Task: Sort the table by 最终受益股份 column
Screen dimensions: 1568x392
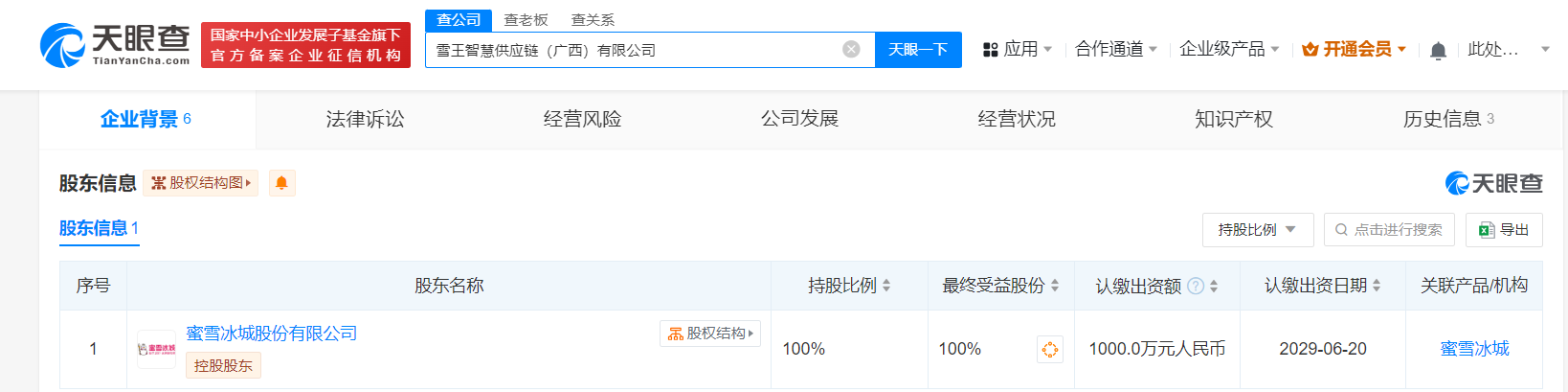Action: [1055, 286]
